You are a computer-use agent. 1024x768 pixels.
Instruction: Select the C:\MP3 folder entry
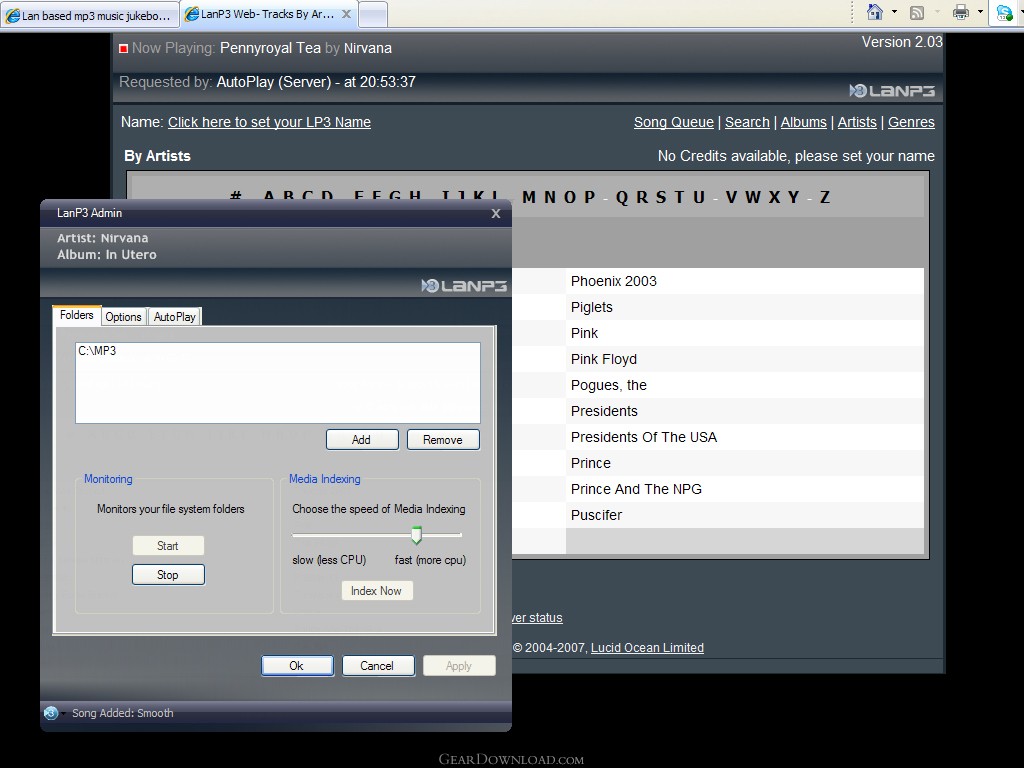pyautogui.click(x=97, y=351)
